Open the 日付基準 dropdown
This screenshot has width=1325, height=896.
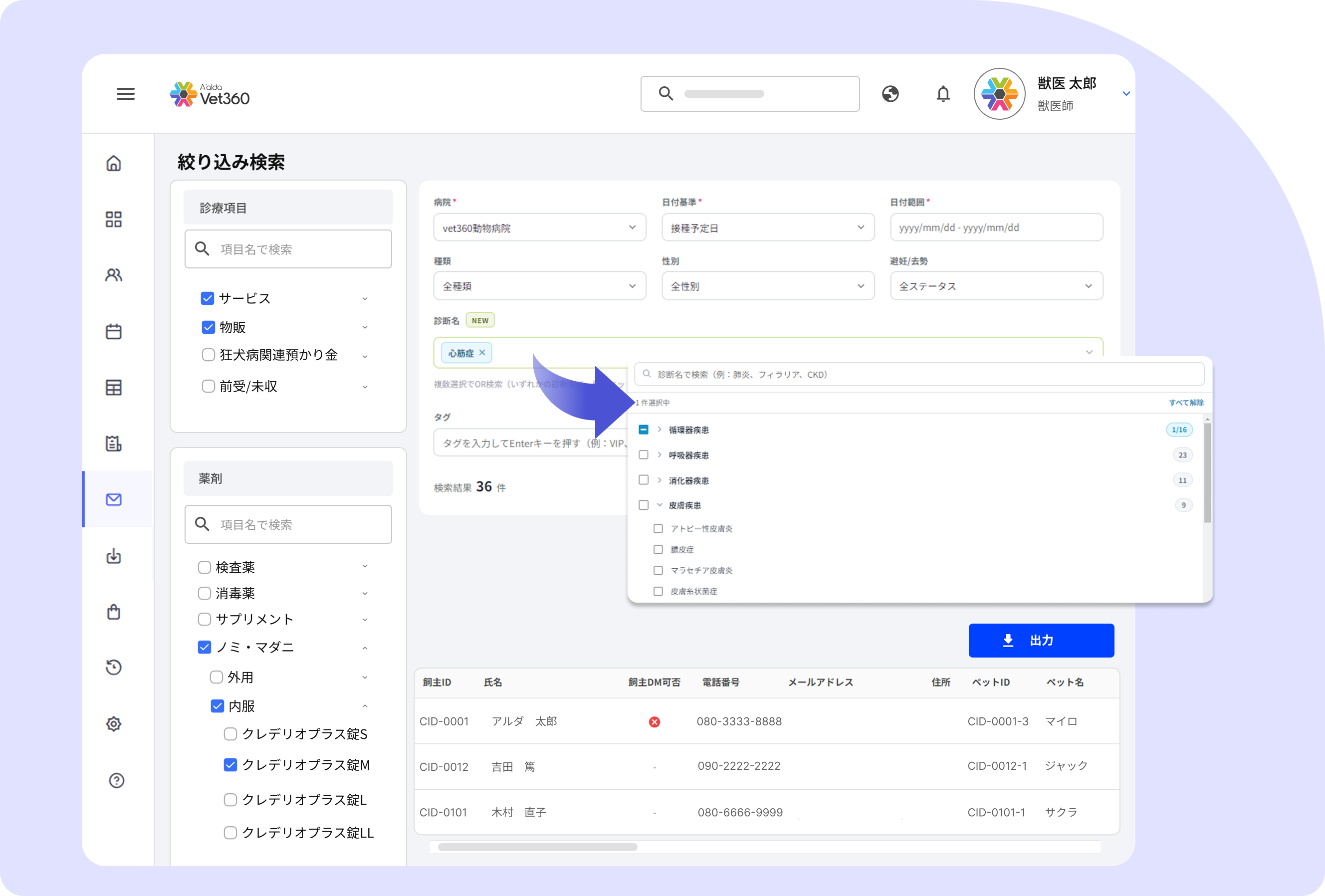point(768,227)
